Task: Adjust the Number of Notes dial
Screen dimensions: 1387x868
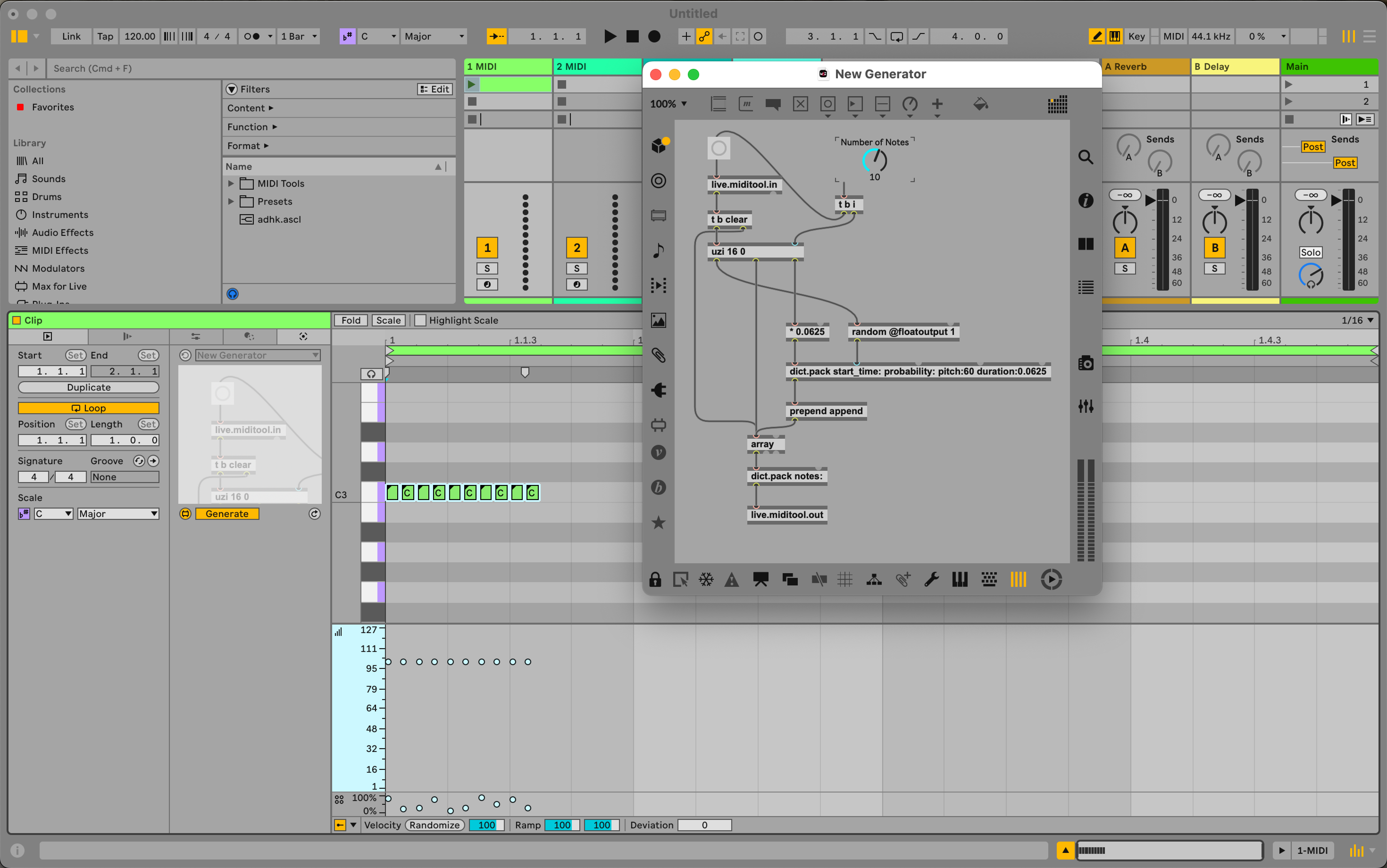Action: point(874,160)
